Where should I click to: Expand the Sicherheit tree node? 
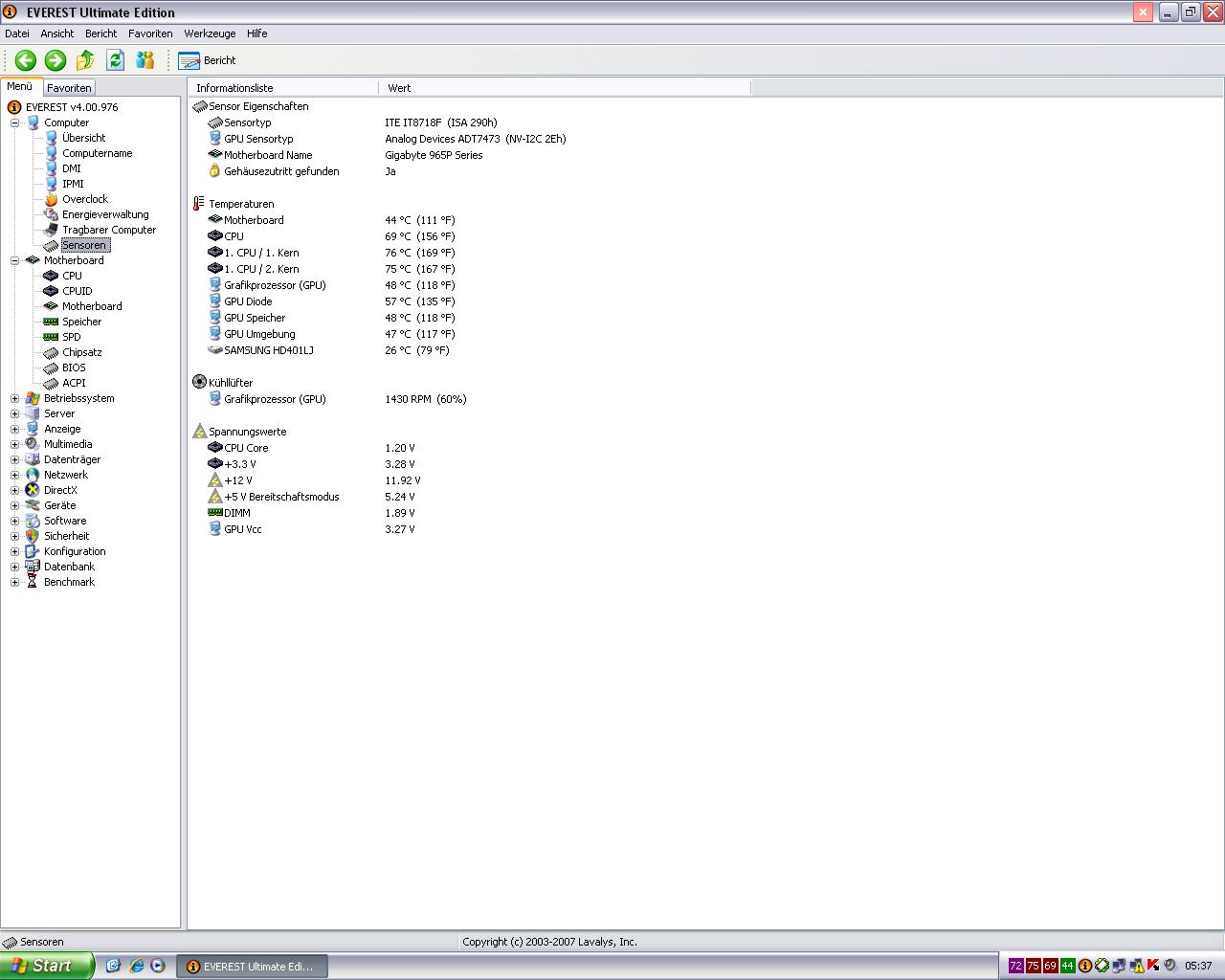(14, 536)
